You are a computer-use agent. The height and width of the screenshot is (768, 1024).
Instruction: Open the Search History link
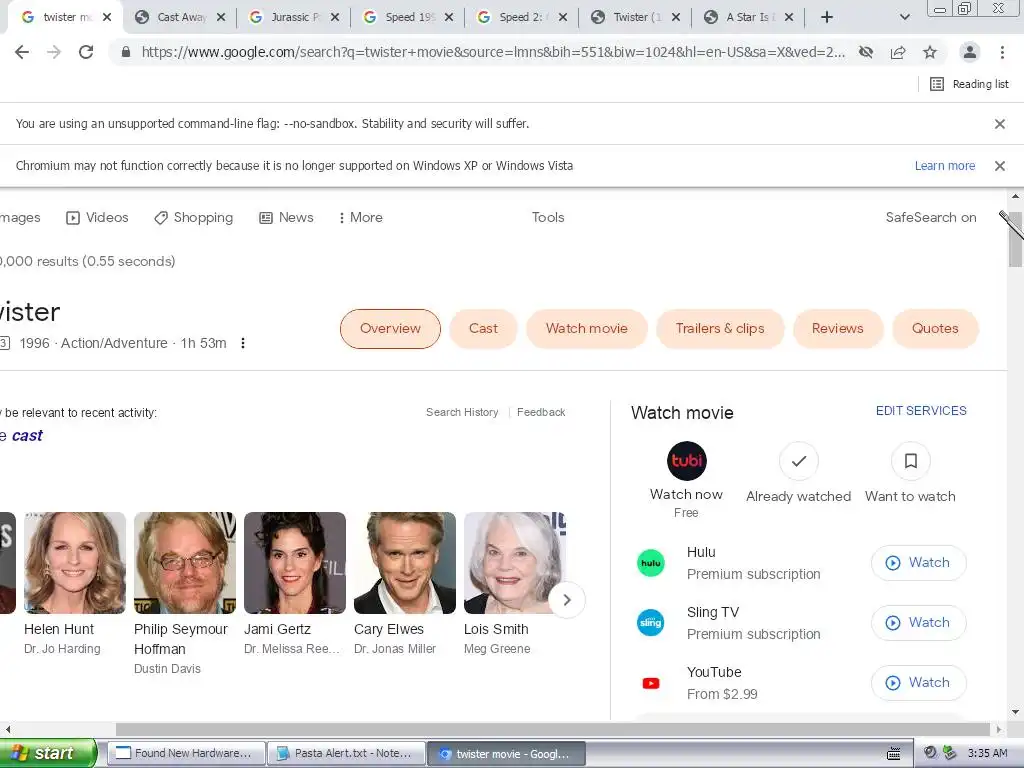(x=462, y=412)
